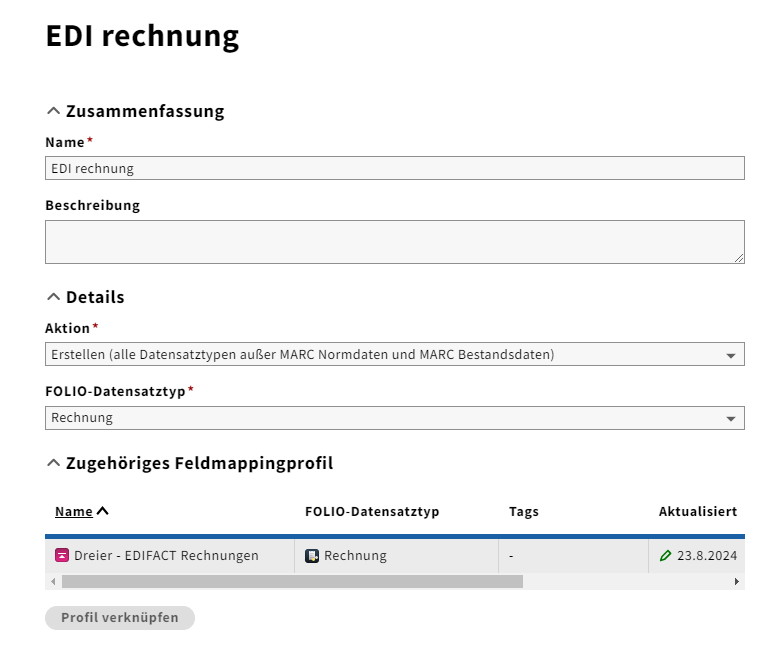The width and height of the screenshot is (778, 649).
Task: Sort table by the Name column
Action: tap(74, 512)
